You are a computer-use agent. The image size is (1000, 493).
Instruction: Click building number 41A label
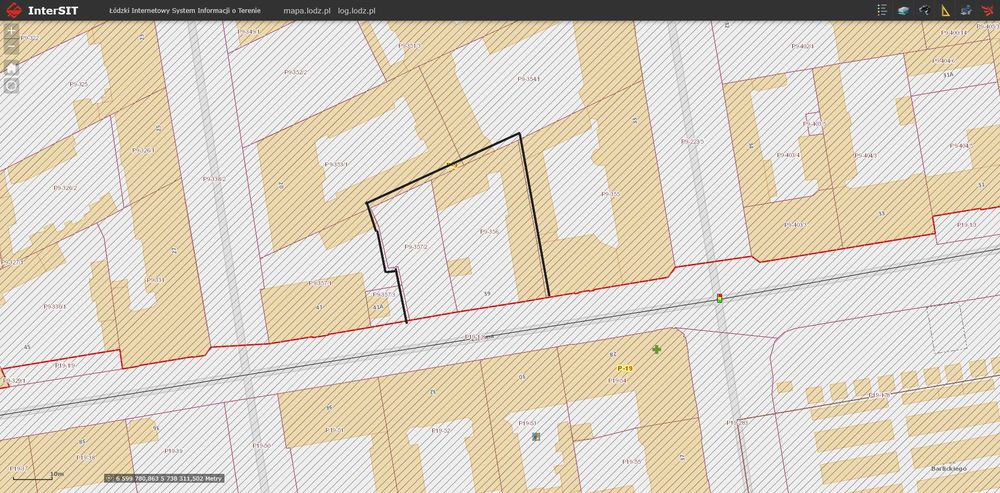coord(379,307)
